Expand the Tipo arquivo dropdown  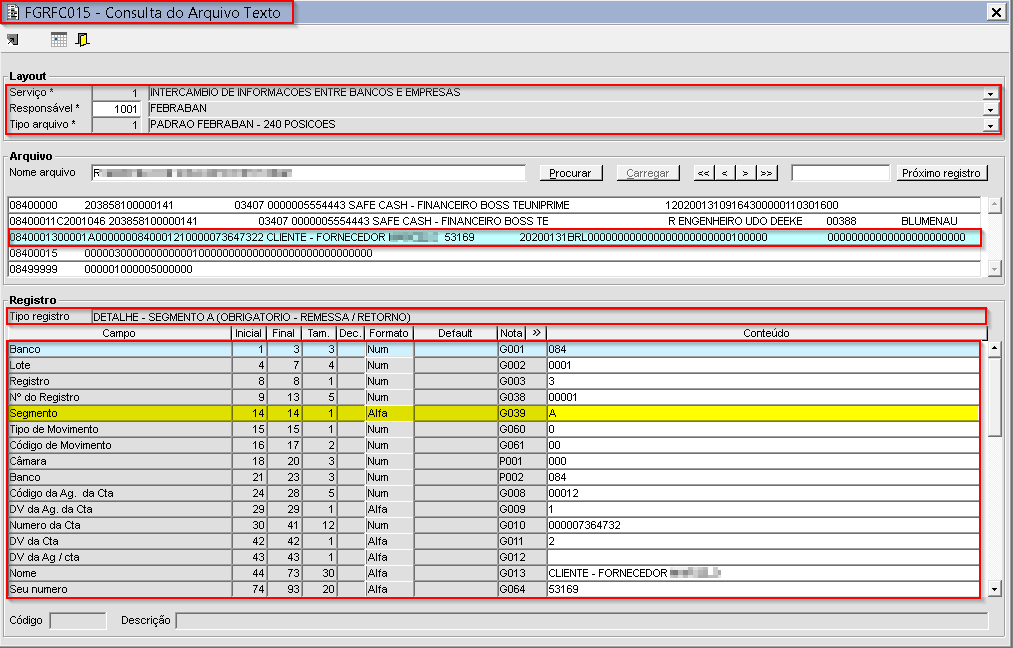point(990,125)
